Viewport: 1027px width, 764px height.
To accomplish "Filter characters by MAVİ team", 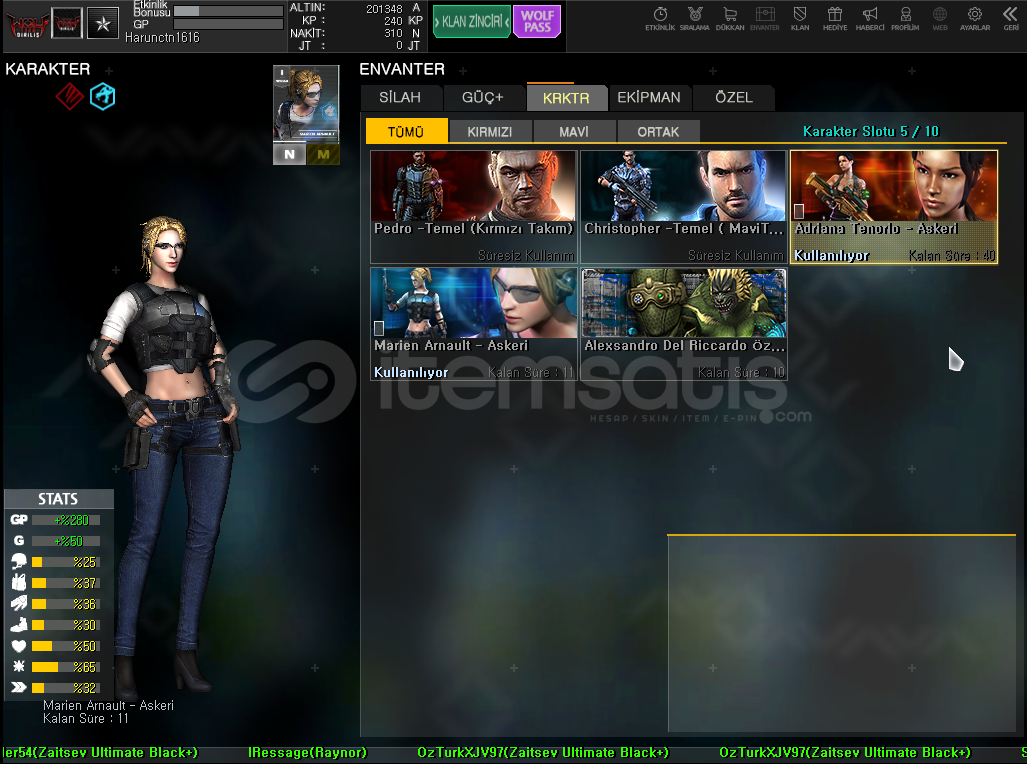I will click(x=574, y=131).
